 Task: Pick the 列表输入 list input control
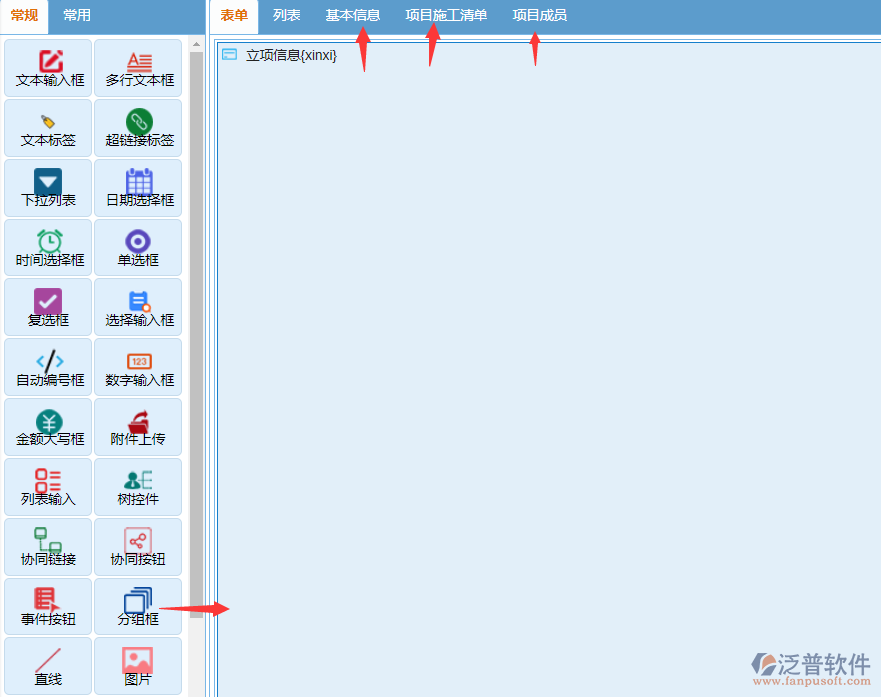click(48, 487)
